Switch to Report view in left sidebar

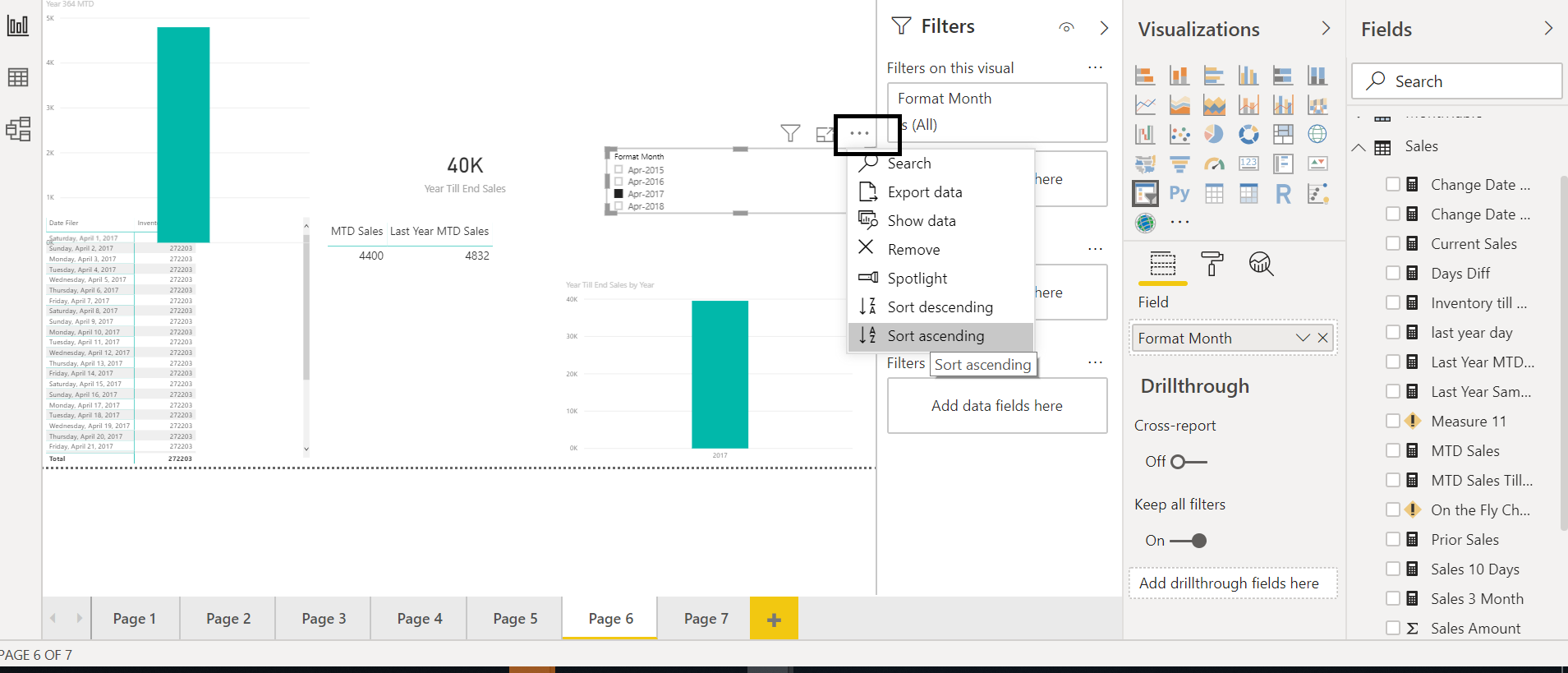pyautogui.click(x=18, y=25)
